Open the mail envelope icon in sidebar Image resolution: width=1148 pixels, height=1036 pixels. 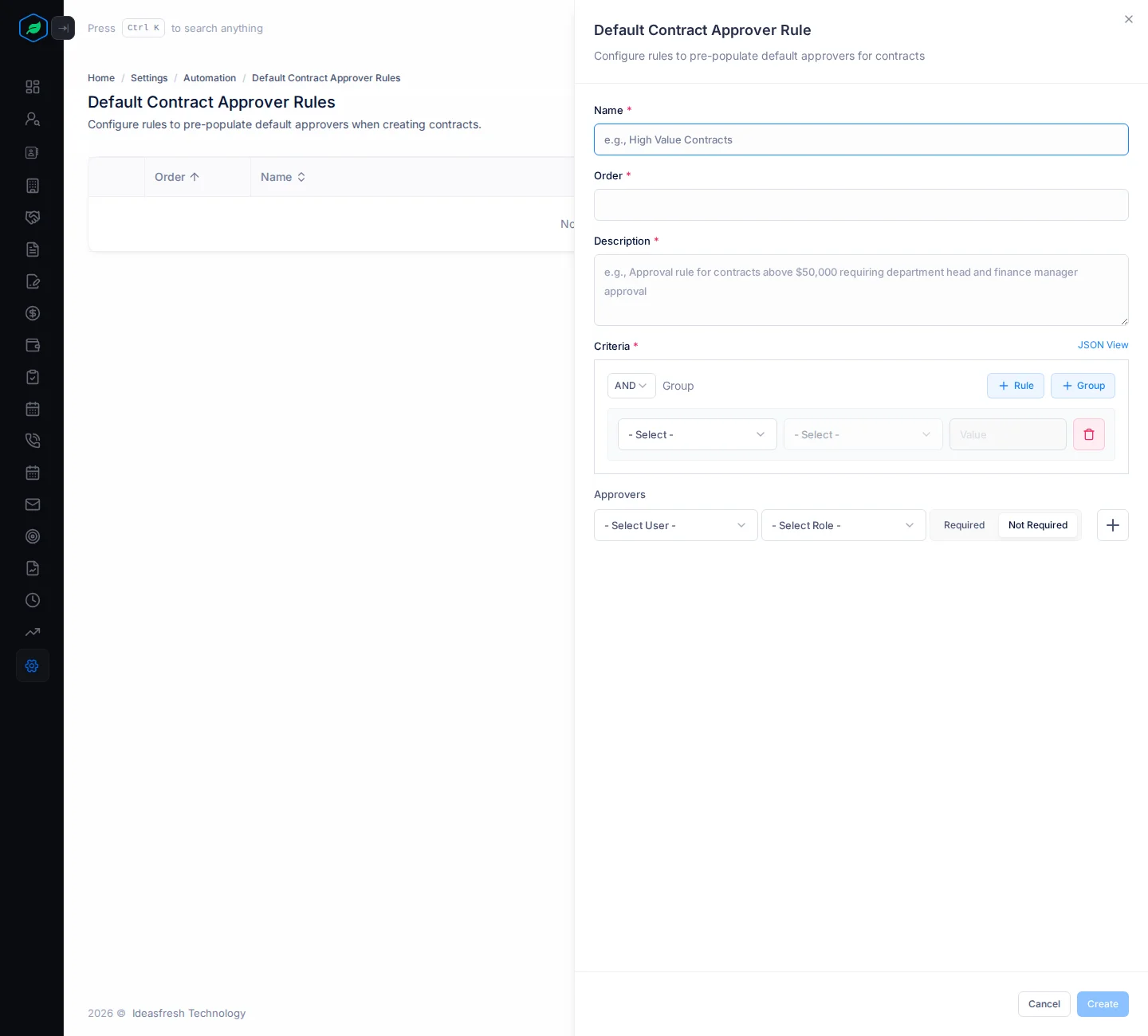pyautogui.click(x=33, y=504)
